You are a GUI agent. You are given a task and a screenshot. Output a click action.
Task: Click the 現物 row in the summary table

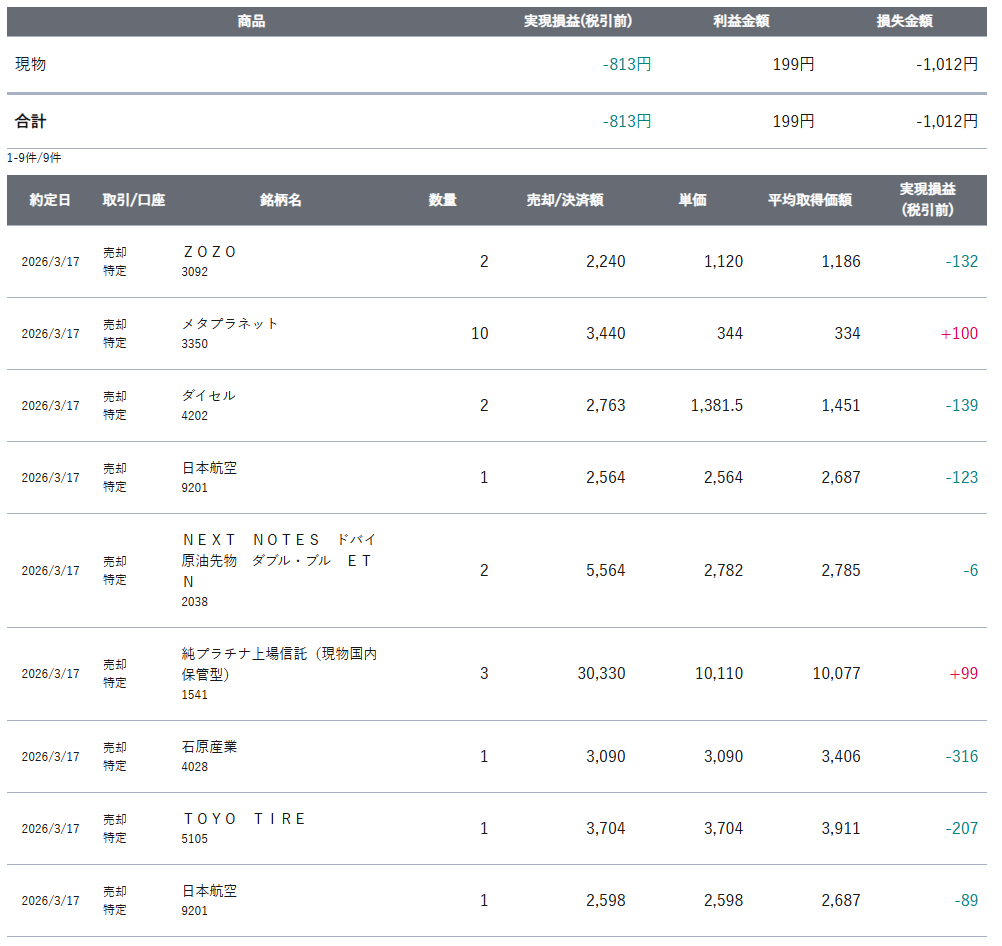[x=31, y=64]
